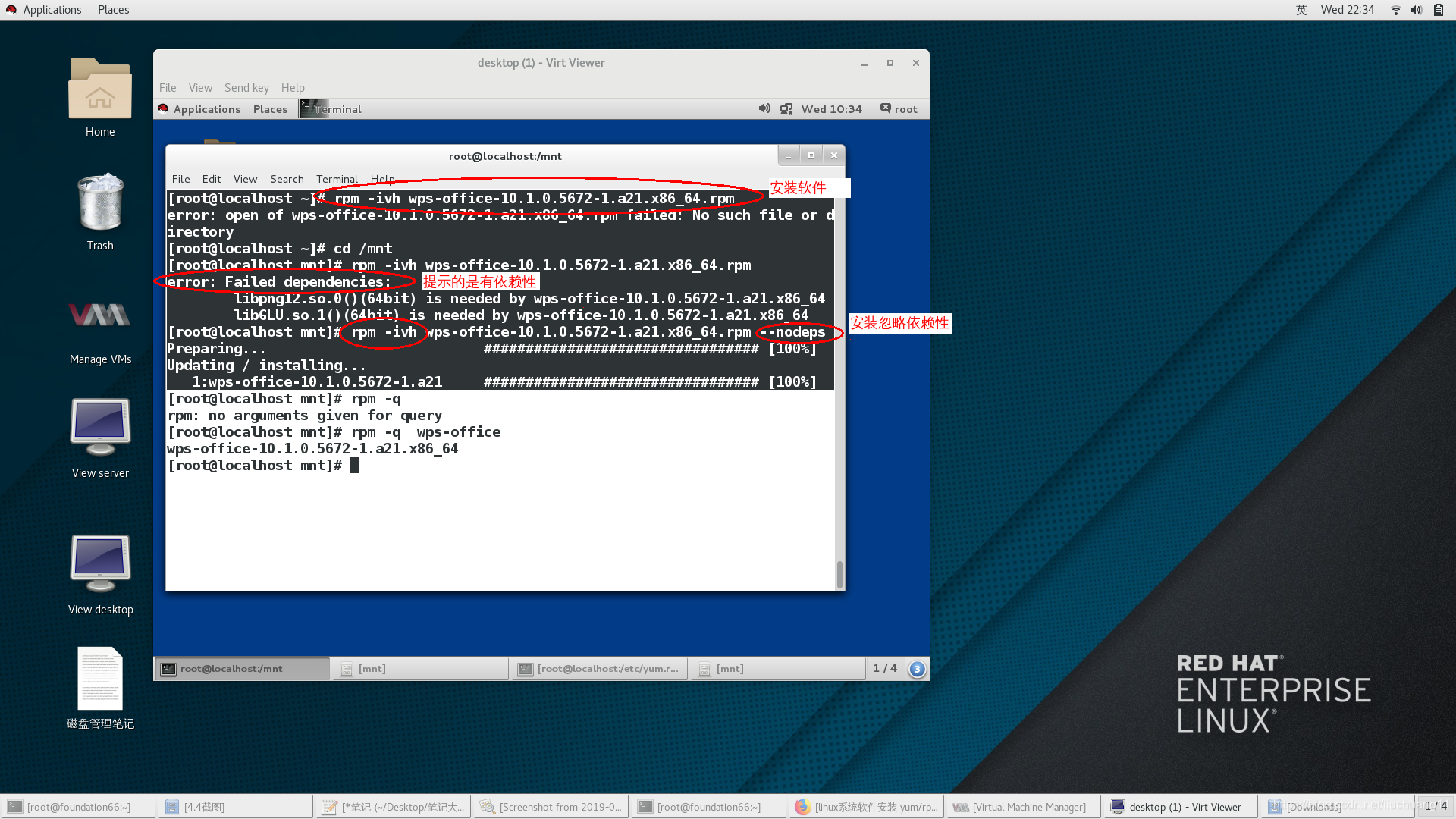Switch to second [mnt] guest taskbar window

778,669
